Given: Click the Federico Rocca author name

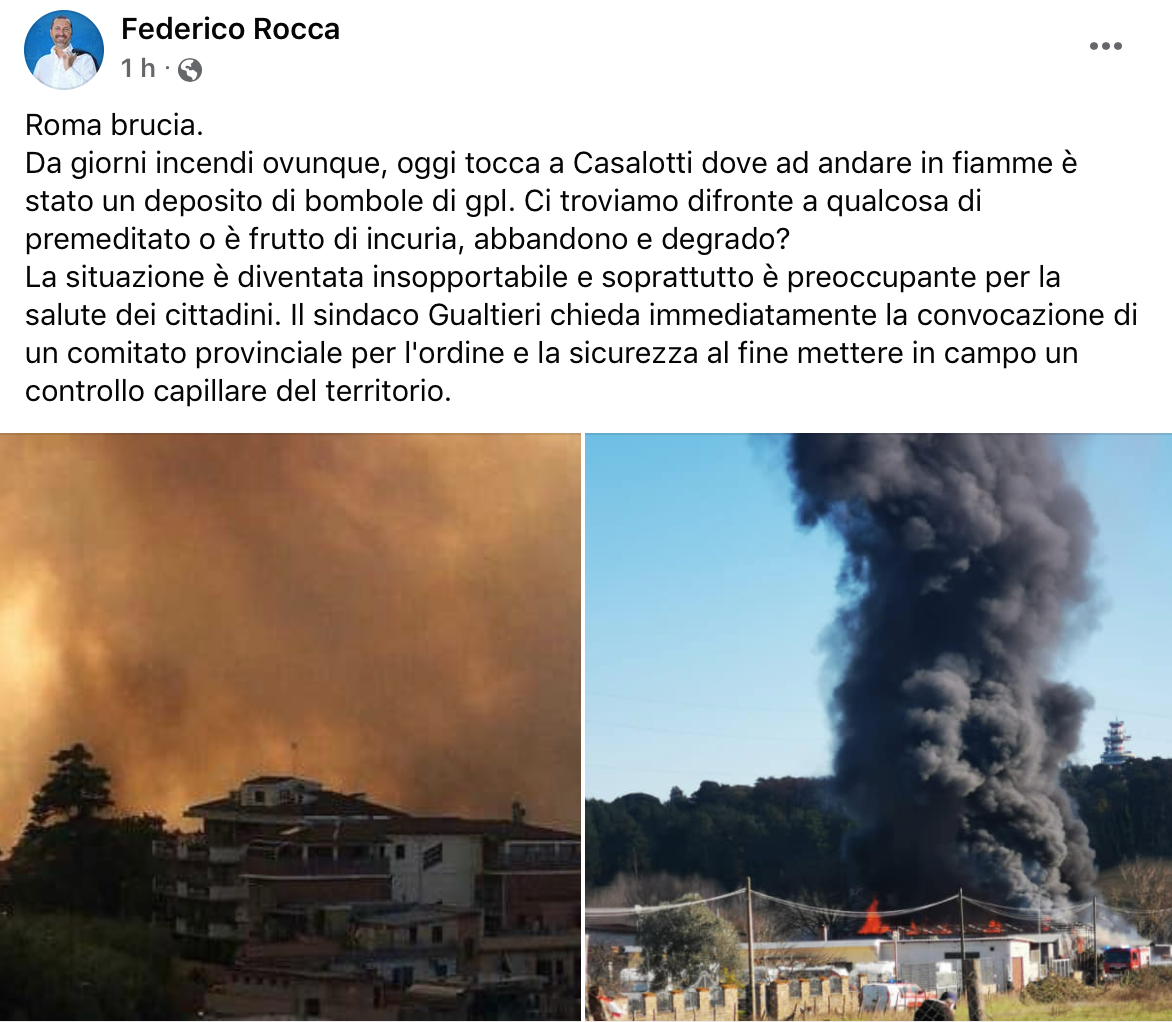Looking at the screenshot, I should tap(230, 29).
